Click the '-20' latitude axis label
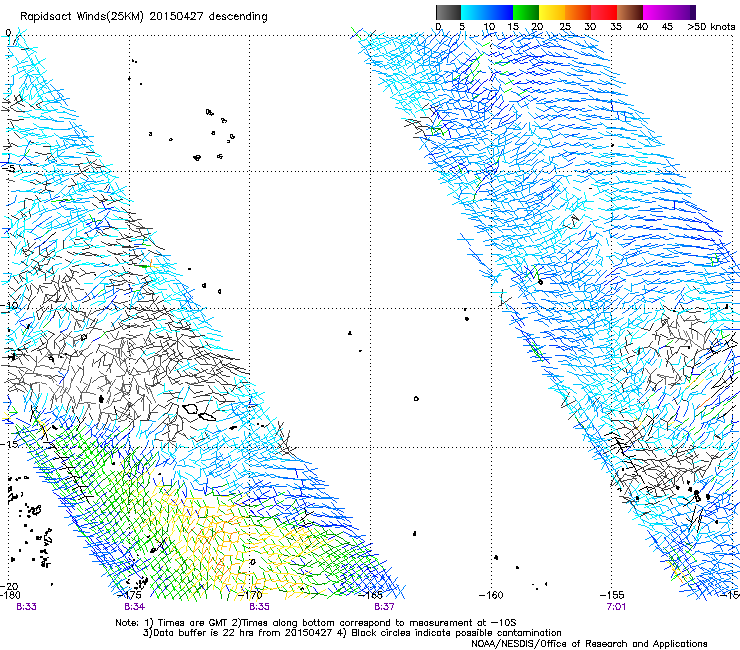 click(9, 586)
